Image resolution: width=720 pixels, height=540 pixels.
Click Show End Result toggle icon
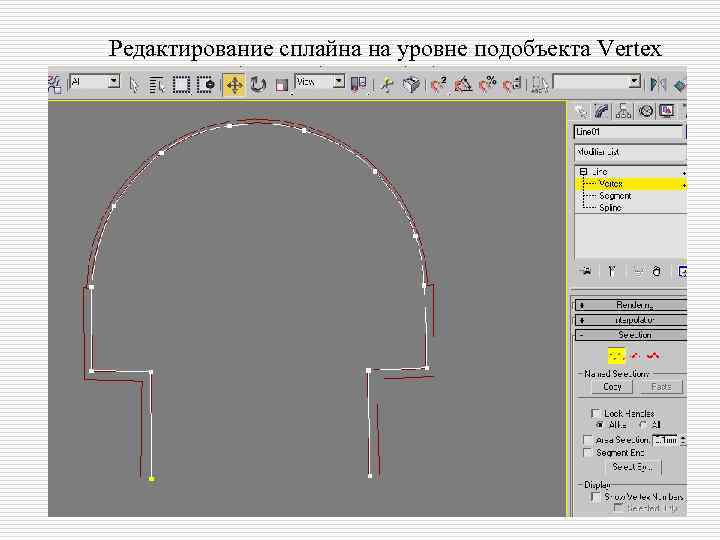tap(612, 272)
